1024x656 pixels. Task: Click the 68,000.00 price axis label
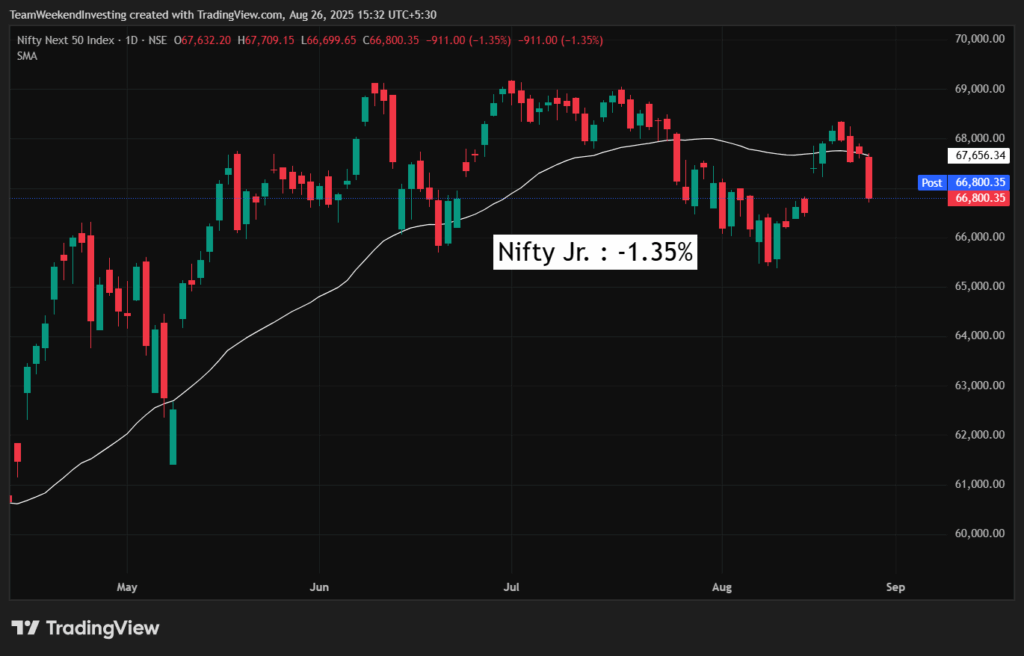coord(980,139)
